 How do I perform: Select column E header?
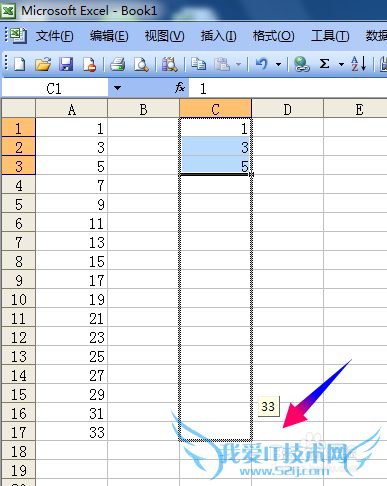[355, 109]
